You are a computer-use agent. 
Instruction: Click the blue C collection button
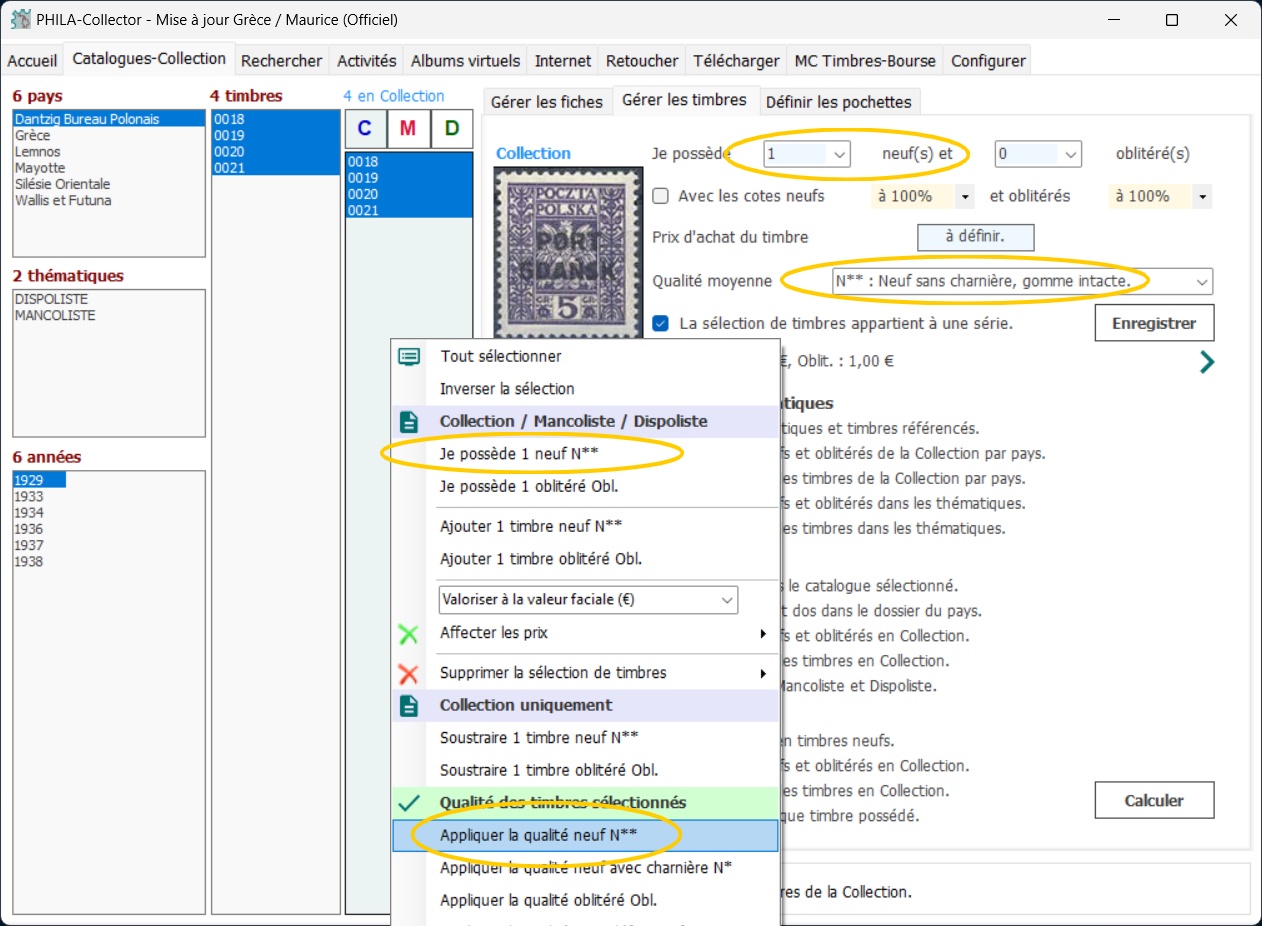(365, 128)
